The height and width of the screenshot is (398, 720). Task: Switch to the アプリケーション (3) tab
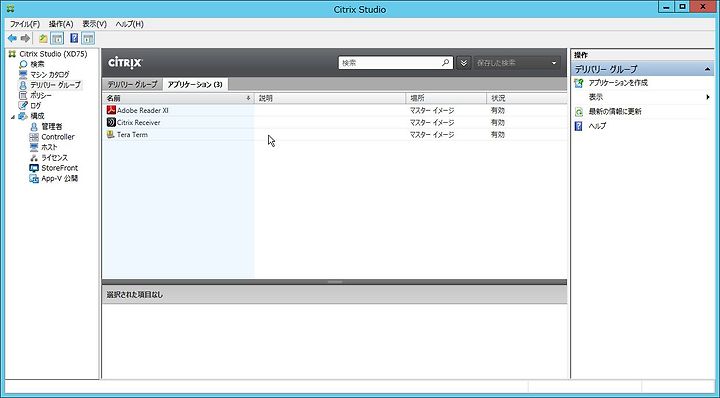pyautogui.click(x=195, y=84)
